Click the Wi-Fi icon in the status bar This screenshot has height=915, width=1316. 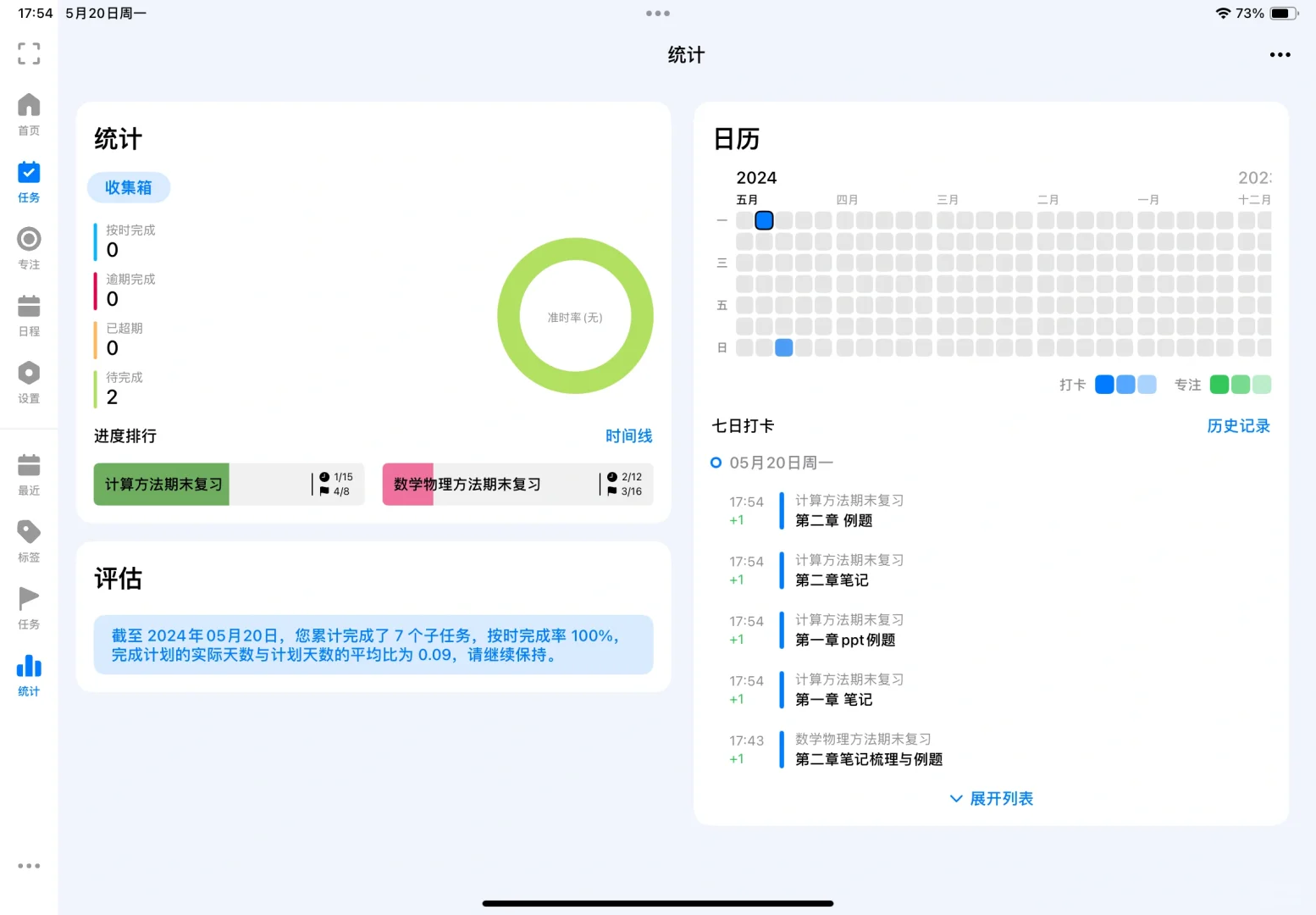pyautogui.click(x=1223, y=13)
